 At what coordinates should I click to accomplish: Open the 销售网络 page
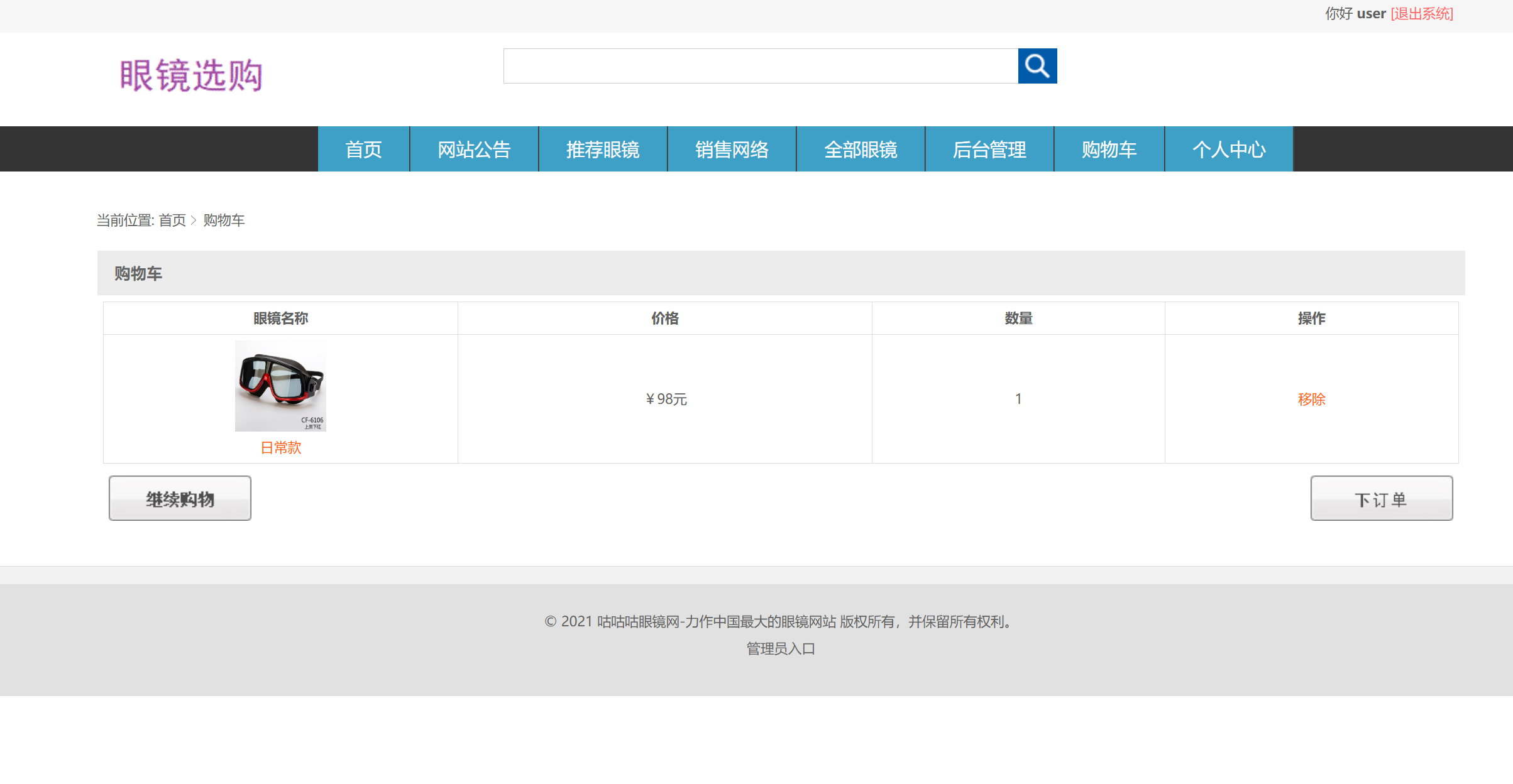[731, 149]
